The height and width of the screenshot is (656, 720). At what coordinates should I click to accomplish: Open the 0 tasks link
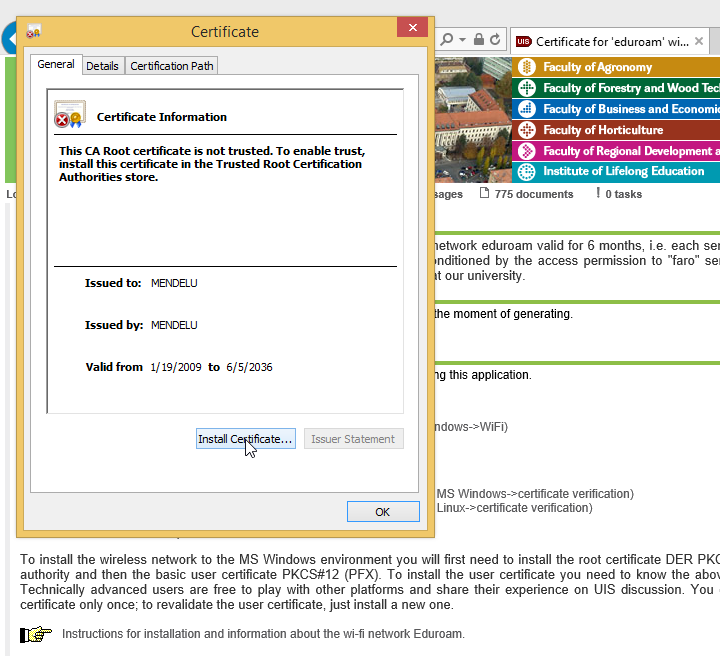click(x=623, y=194)
